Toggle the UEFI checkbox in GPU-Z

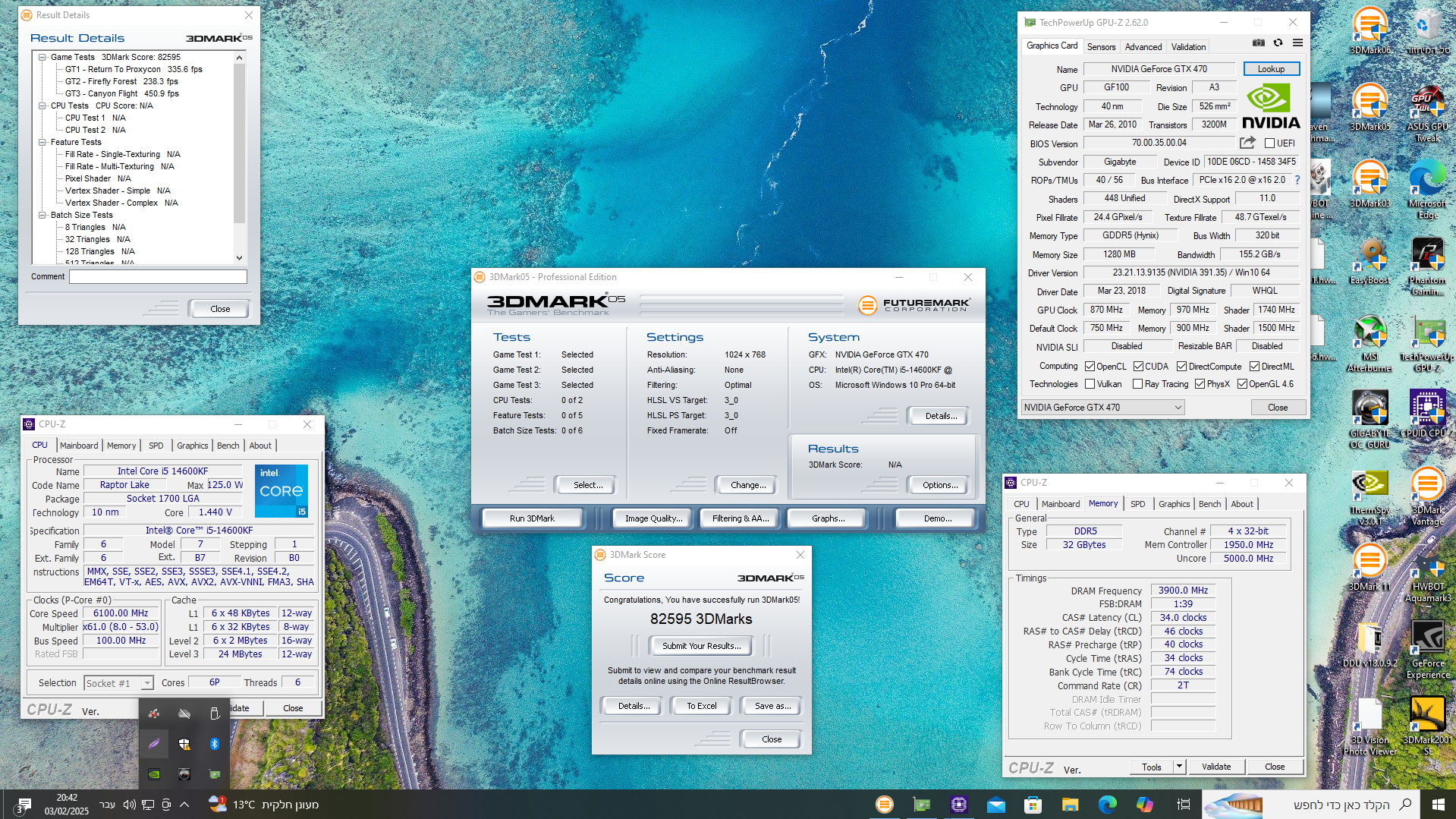[1269, 143]
